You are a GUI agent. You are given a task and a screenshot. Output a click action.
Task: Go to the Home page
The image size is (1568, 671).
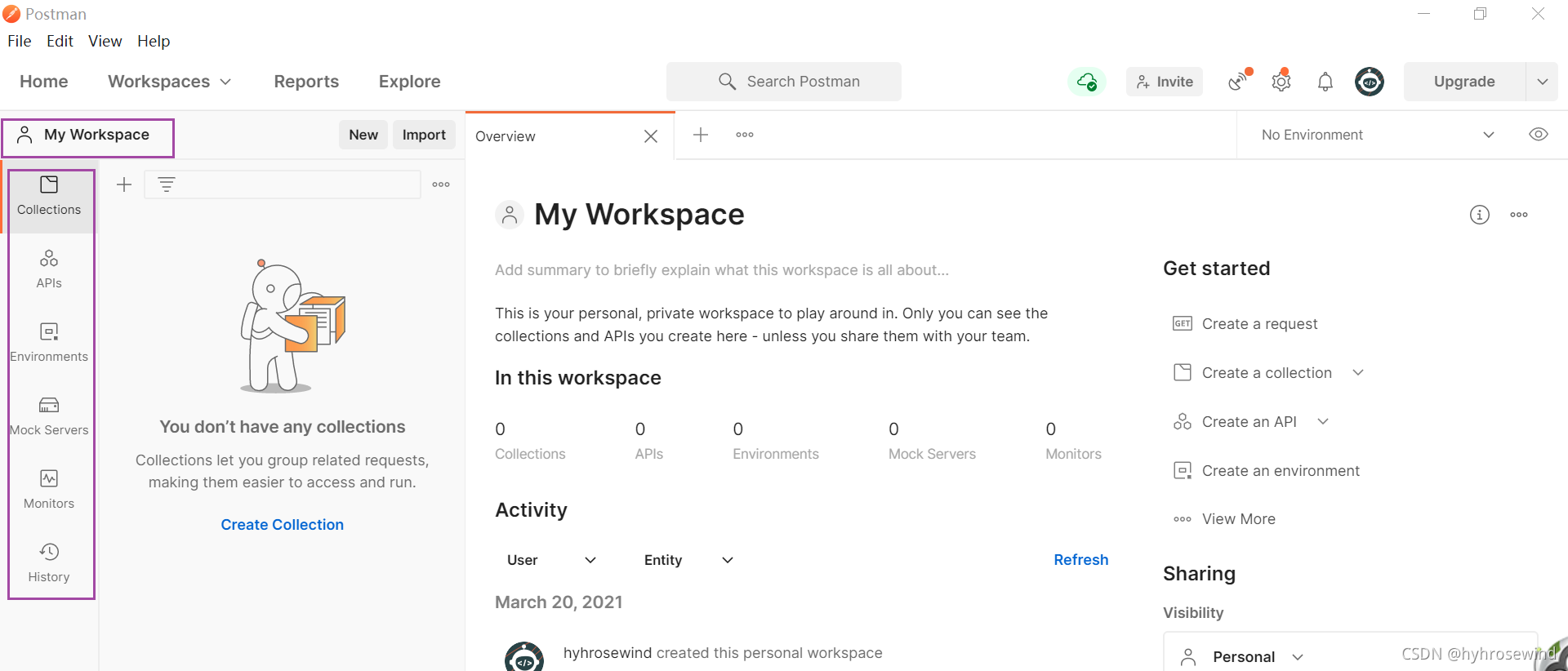point(44,82)
